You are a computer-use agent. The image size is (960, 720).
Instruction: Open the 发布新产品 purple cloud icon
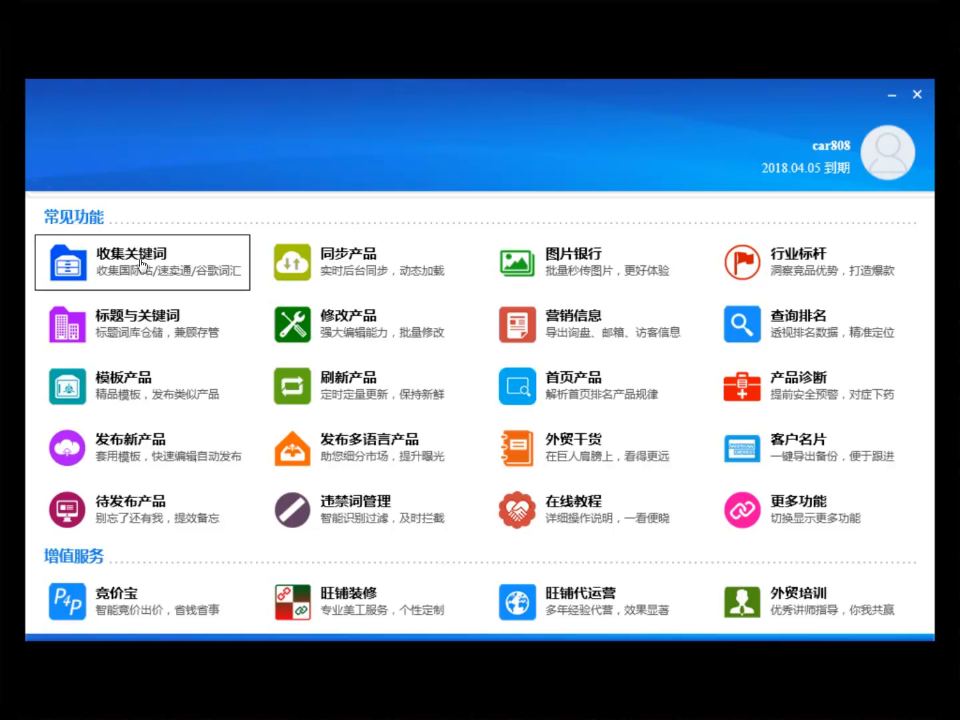tap(67, 448)
